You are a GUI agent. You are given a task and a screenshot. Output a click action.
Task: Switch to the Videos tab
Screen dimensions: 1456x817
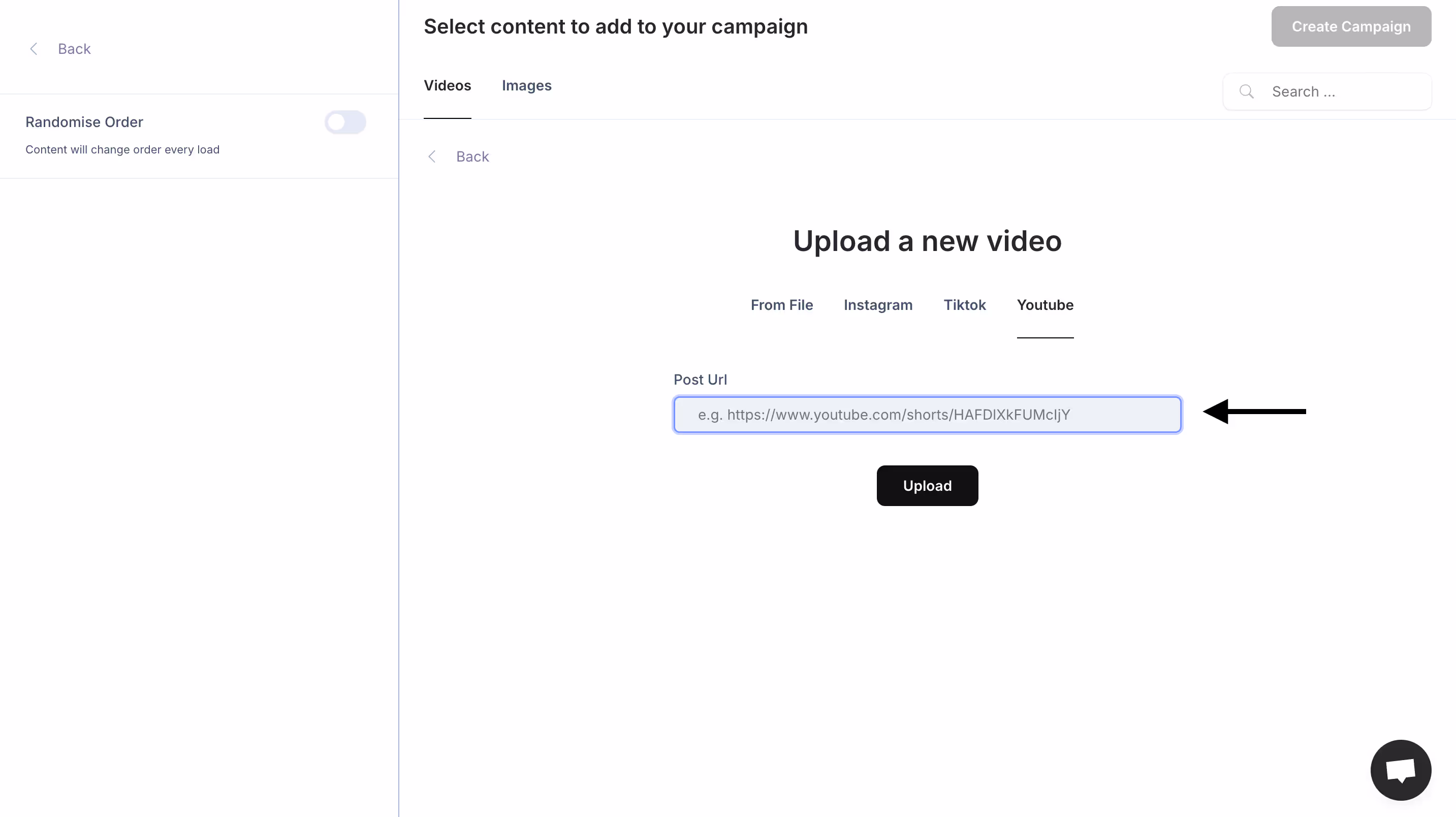click(447, 85)
